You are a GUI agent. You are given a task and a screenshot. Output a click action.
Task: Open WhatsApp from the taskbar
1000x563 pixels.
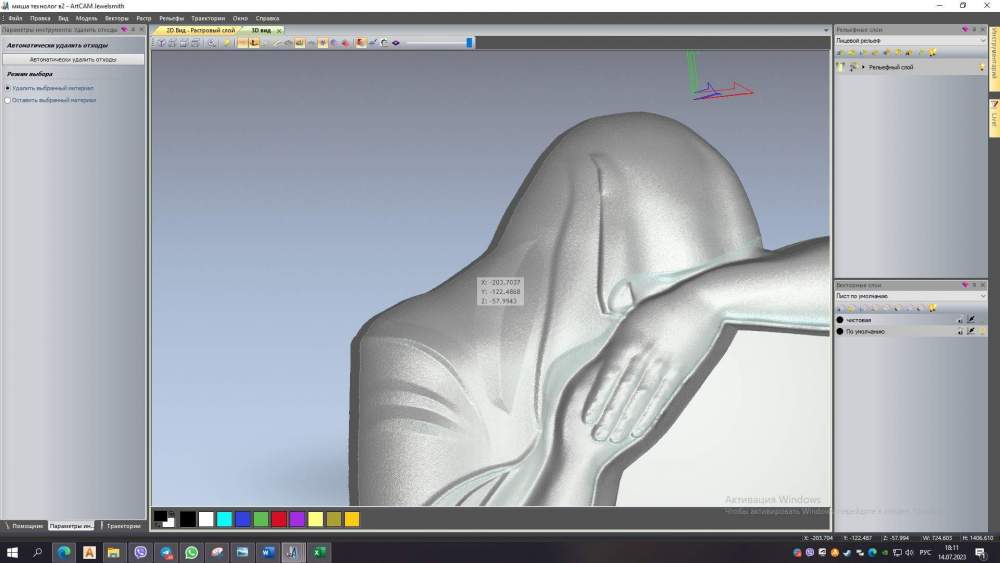tap(191, 552)
